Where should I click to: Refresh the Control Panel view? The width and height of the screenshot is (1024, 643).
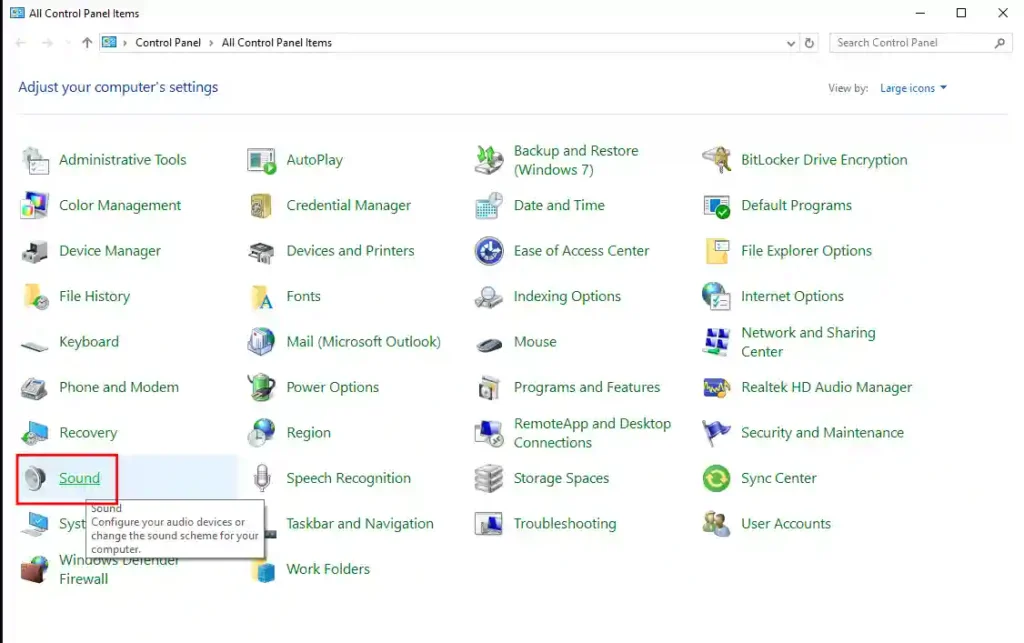(x=809, y=43)
